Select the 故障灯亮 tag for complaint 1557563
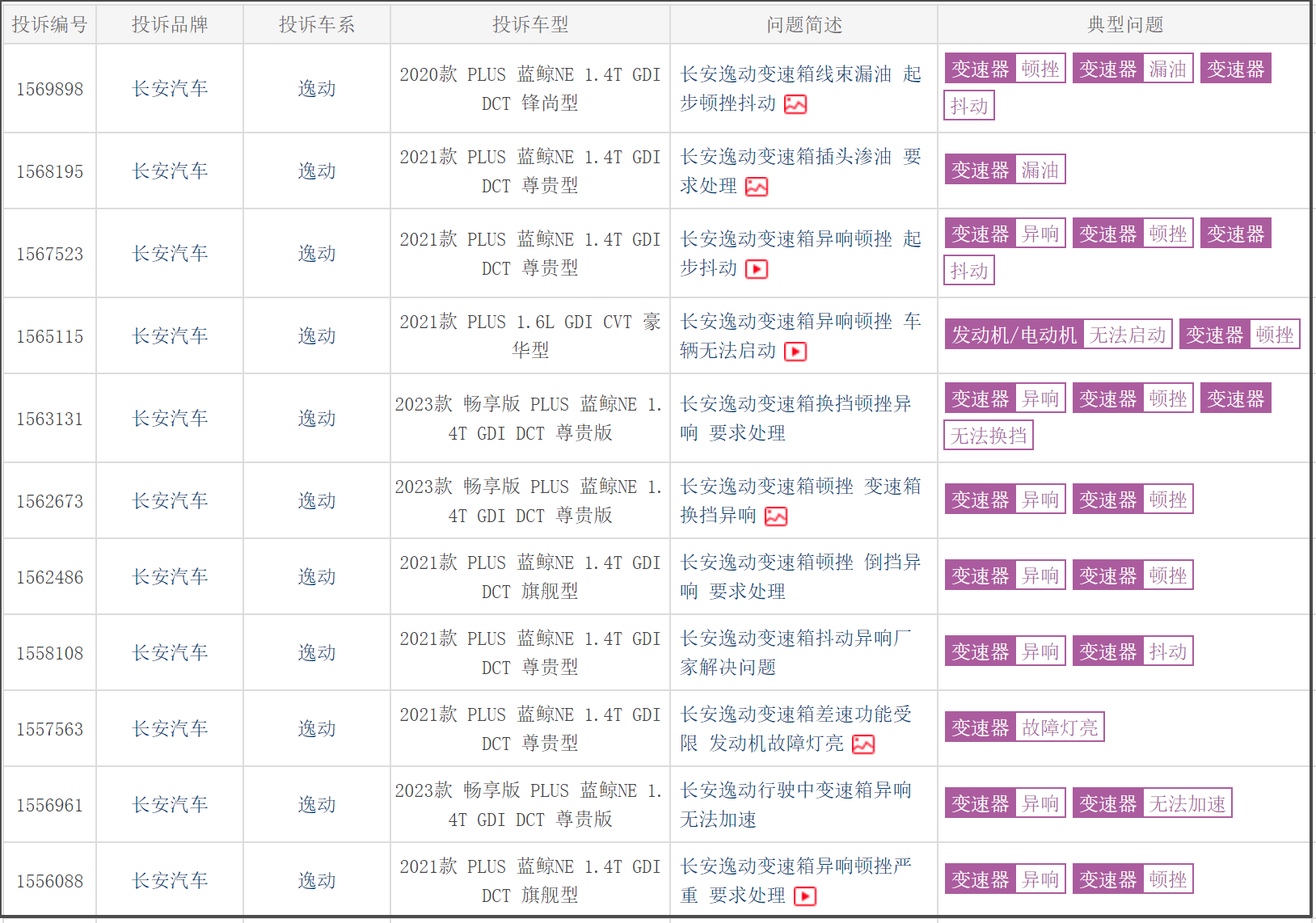1316x923 pixels. coord(1024,727)
